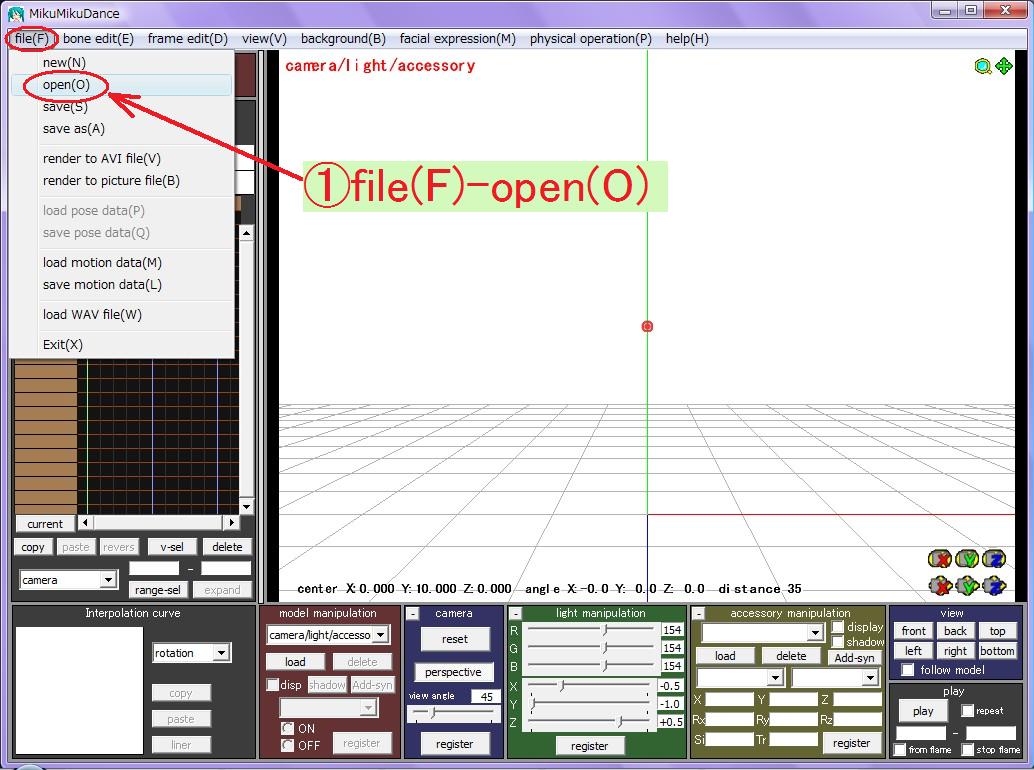The image size is (1034, 770).
Task: Choose open(O) from the file menu
Action: [x=121, y=85]
